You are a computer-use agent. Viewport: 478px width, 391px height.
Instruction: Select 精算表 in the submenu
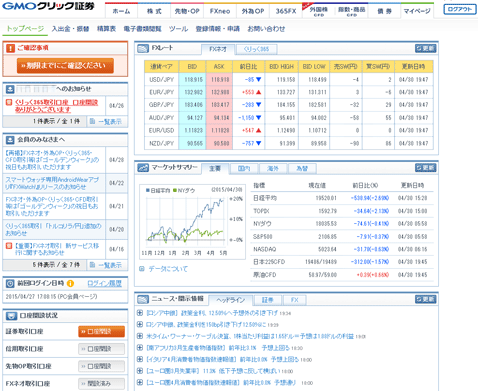pos(106,29)
